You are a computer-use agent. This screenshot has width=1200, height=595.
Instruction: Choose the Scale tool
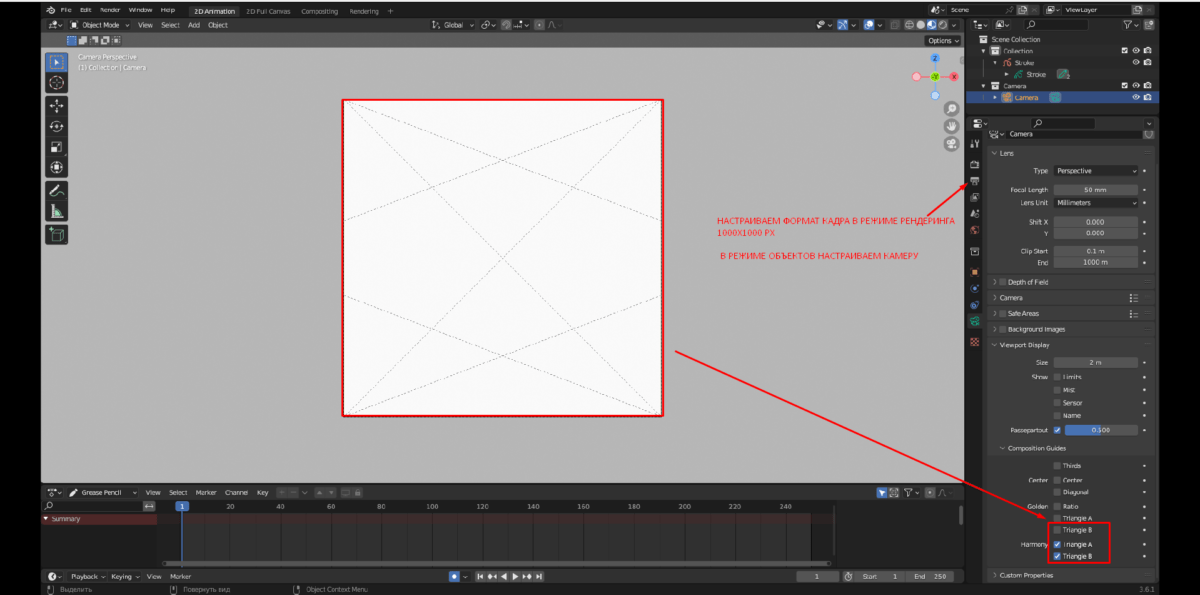56,147
